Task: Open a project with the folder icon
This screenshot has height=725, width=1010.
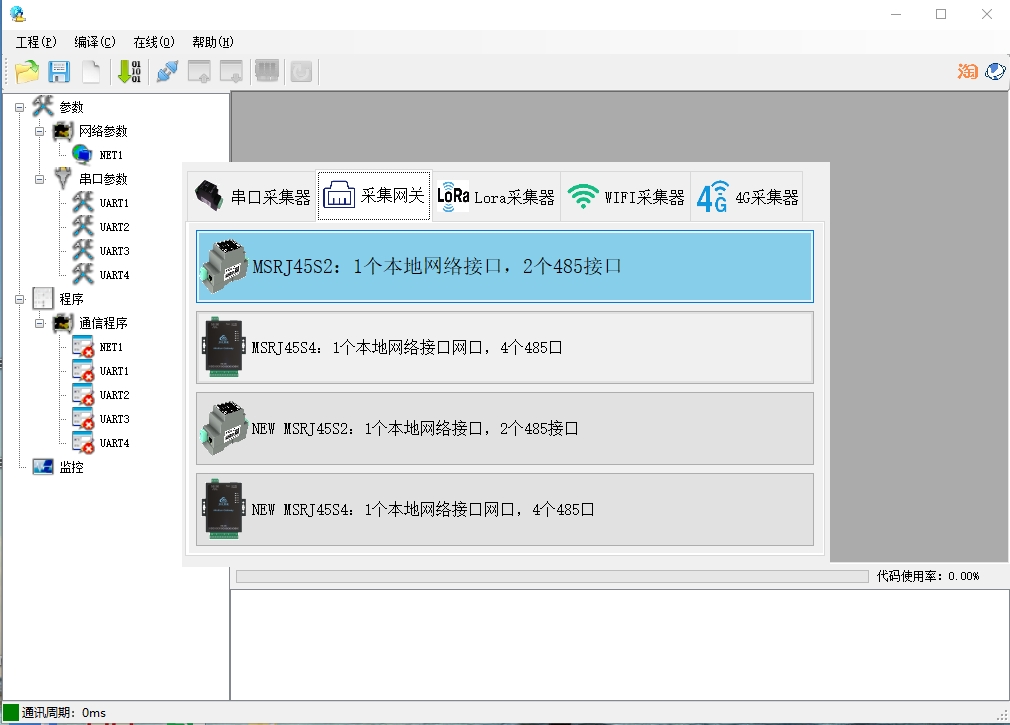Action: [x=27, y=71]
